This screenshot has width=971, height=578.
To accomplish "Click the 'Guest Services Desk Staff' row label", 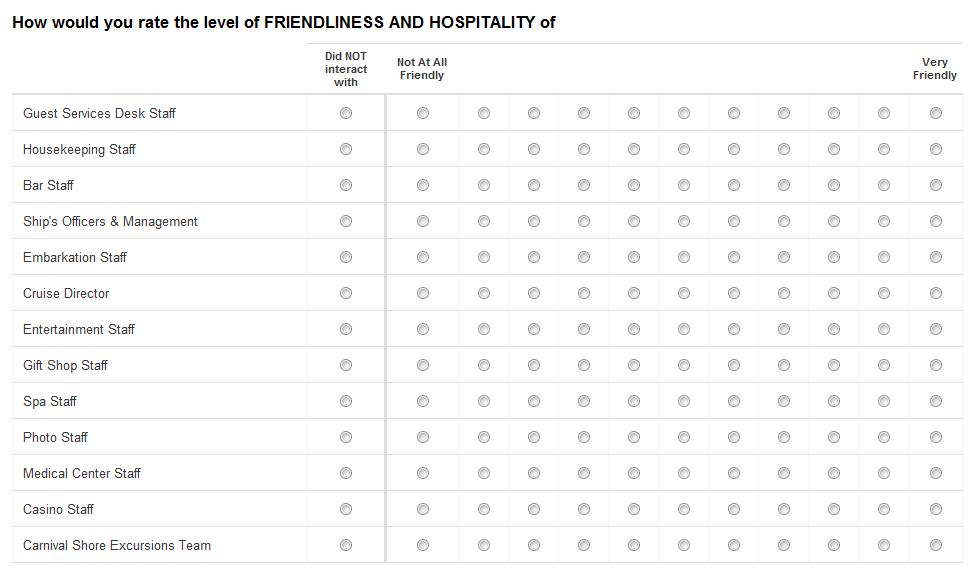I will (98, 113).
